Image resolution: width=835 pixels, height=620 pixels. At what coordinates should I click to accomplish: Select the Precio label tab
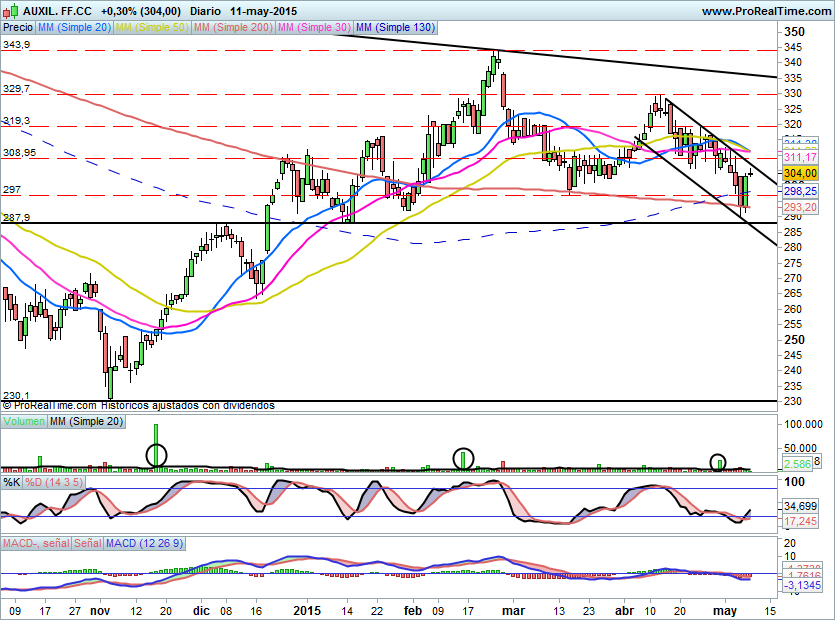coord(18,28)
